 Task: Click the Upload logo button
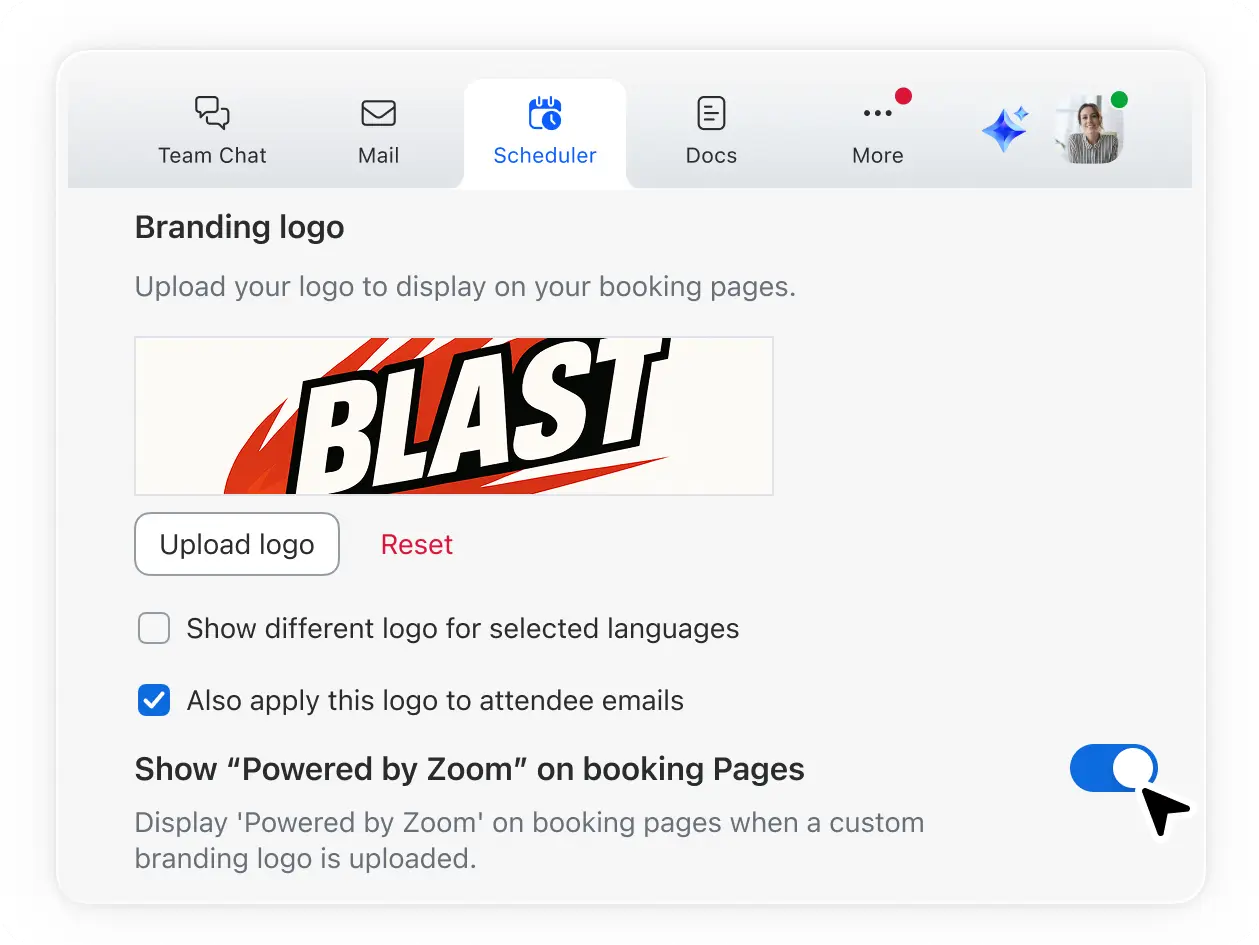click(236, 544)
